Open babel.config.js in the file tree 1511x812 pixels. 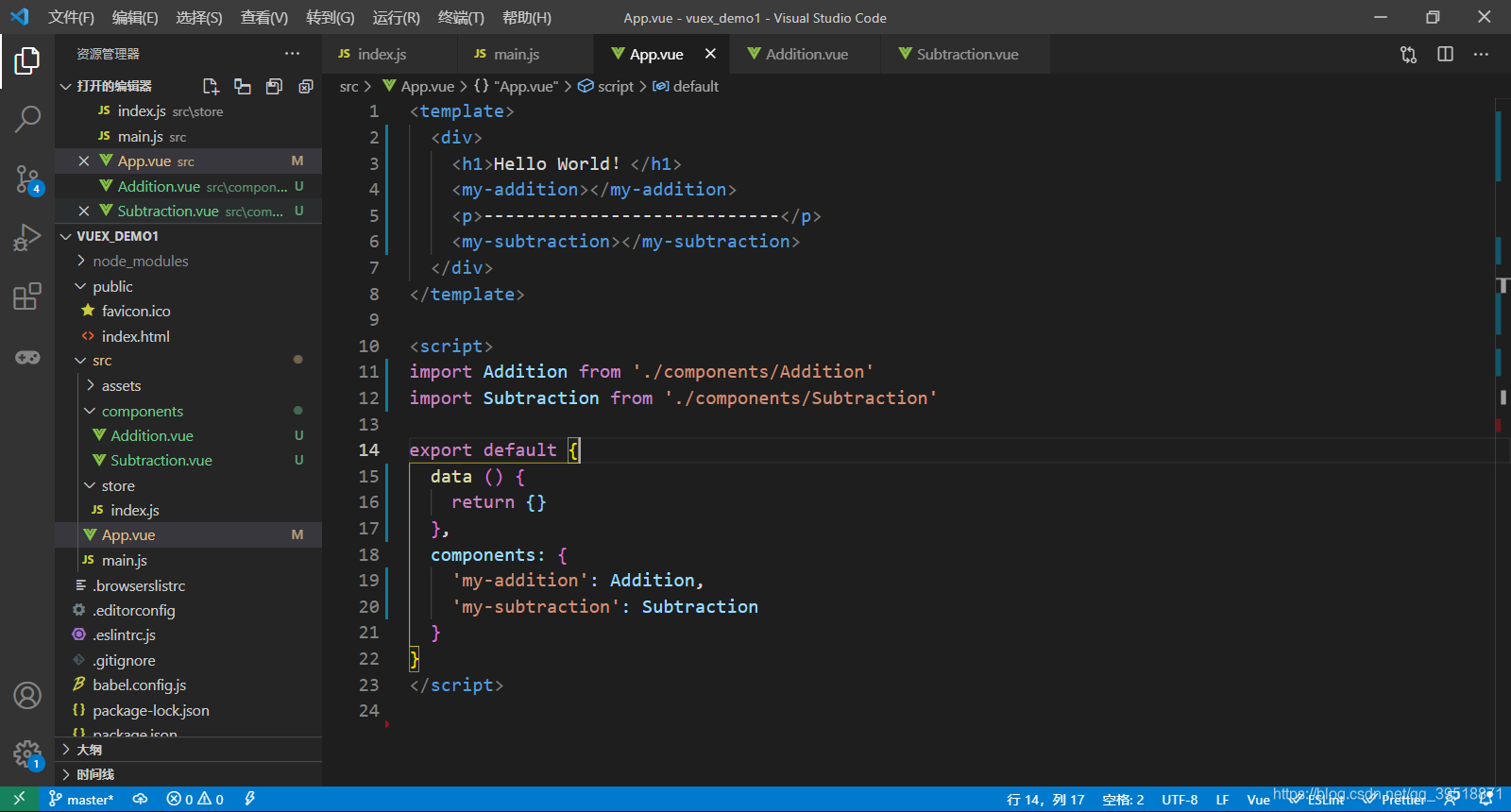pyautogui.click(x=139, y=685)
